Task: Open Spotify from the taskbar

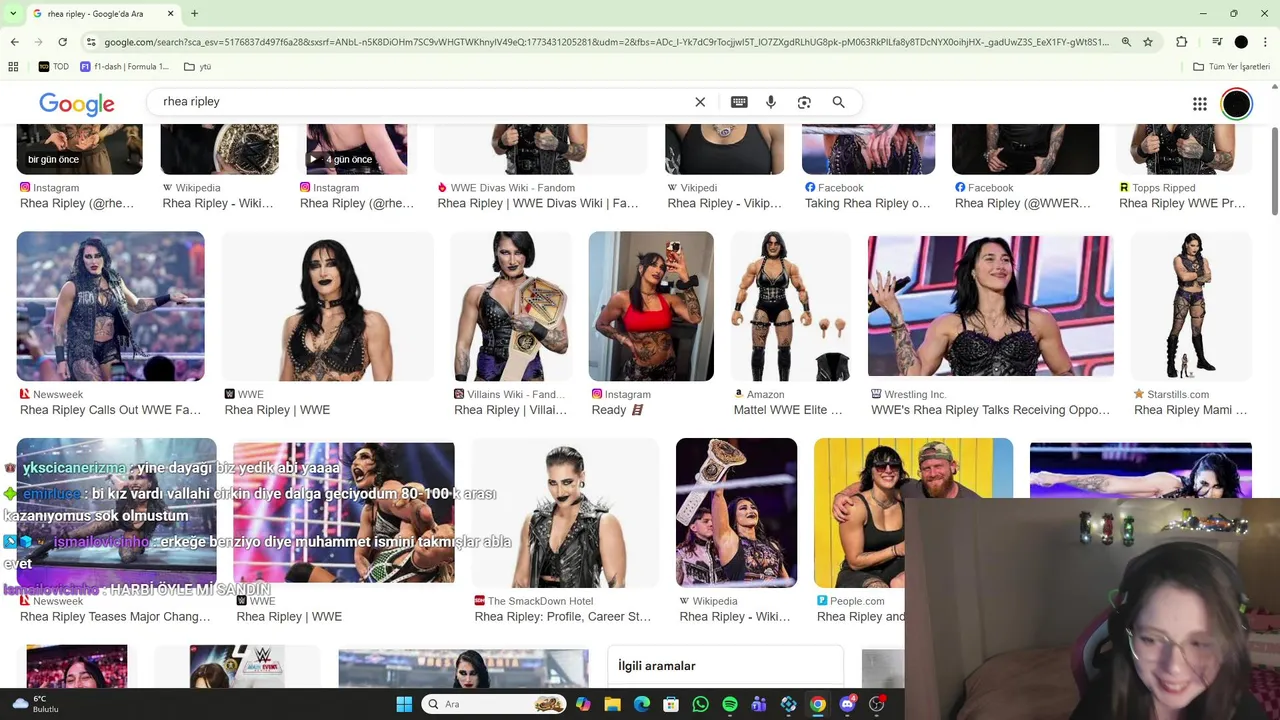Action: click(x=730, y=704)
